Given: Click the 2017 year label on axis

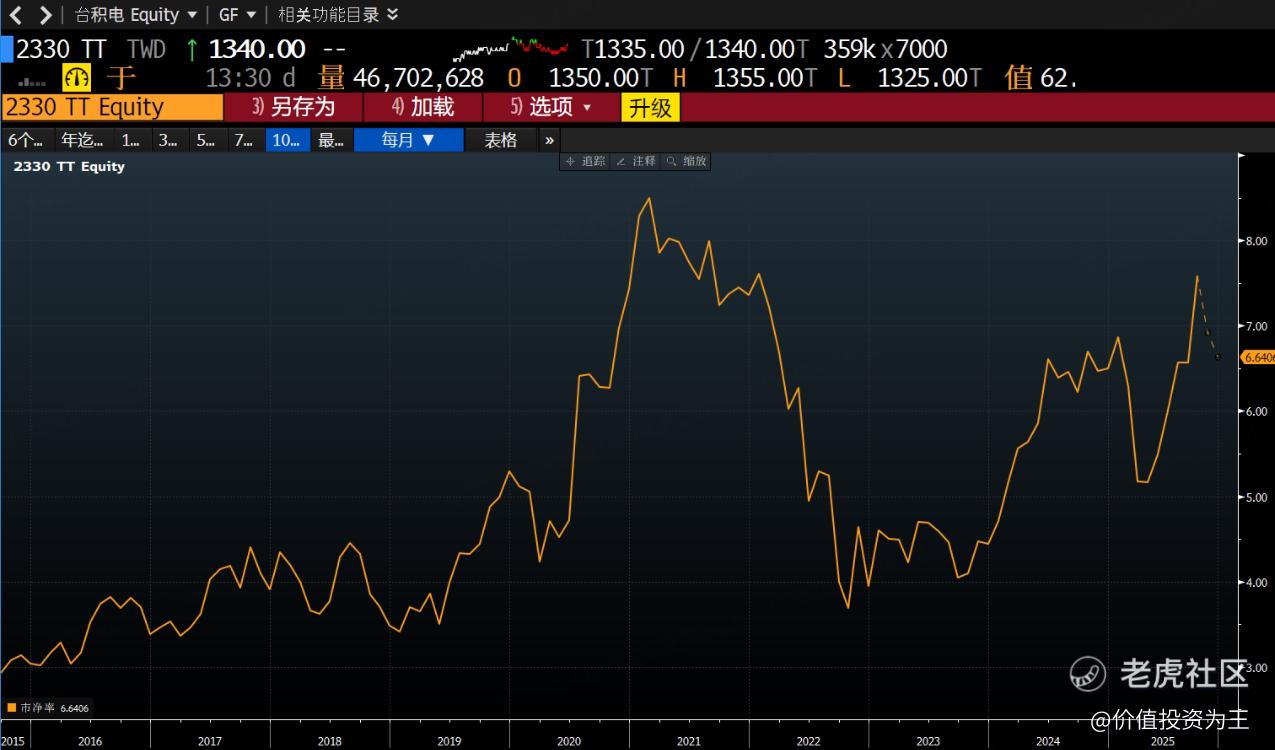Looking at the screenshot, I should [x=209, y=741].
